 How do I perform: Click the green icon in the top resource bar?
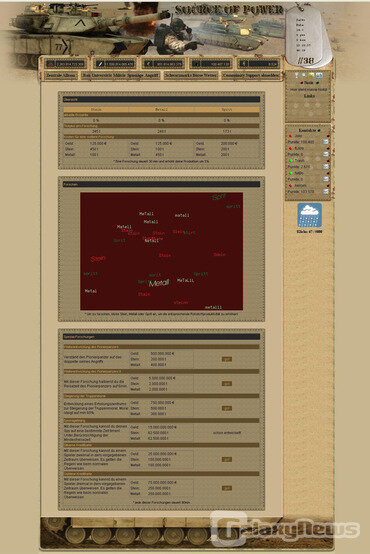(x=243, y=64)
